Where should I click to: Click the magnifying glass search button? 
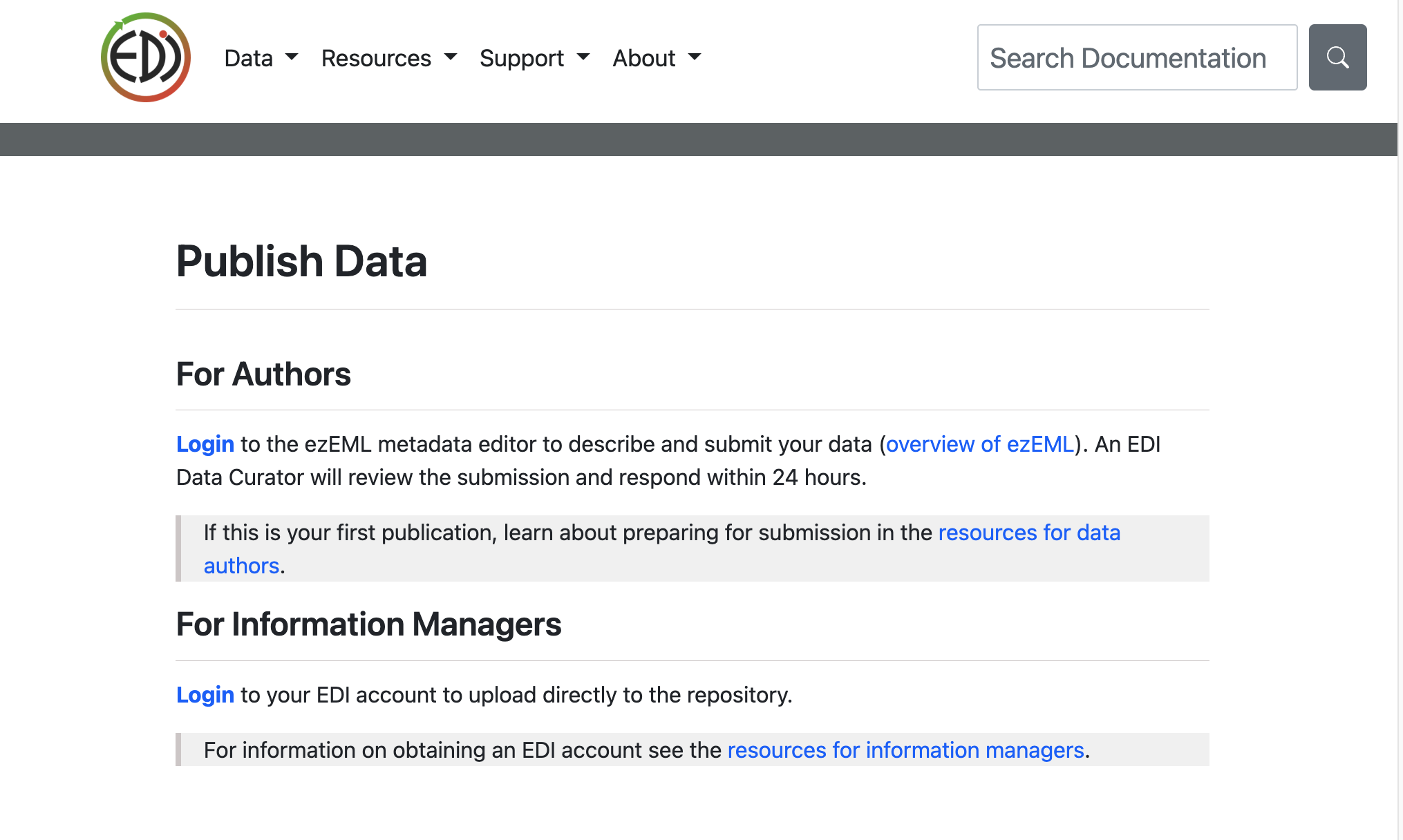coord(1337,57)
